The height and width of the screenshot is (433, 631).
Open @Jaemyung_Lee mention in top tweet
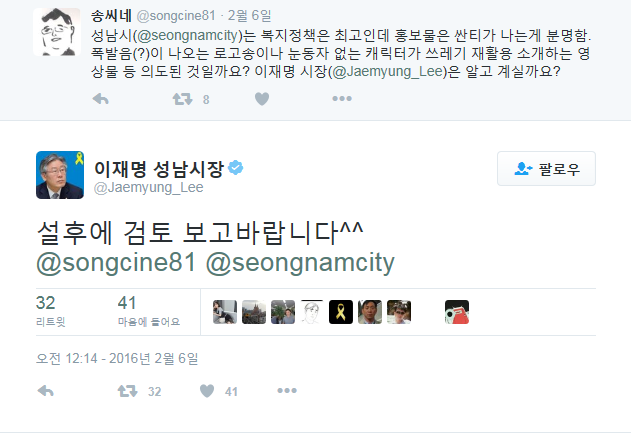click(388, 71)
